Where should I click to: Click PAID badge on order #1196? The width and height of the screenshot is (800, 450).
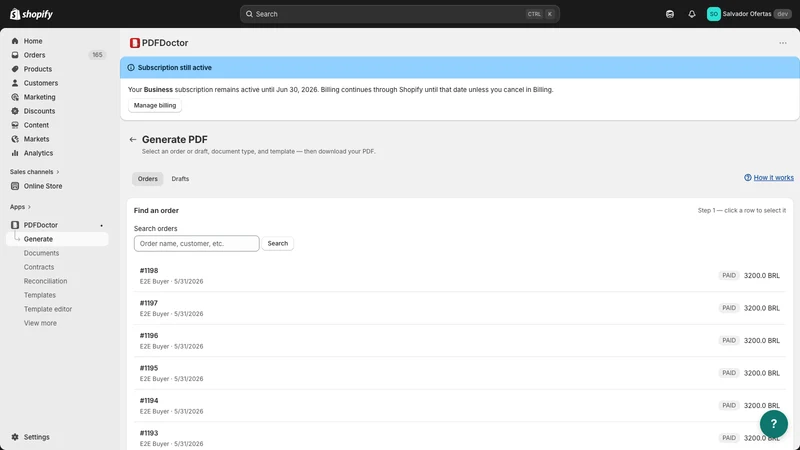729,340
